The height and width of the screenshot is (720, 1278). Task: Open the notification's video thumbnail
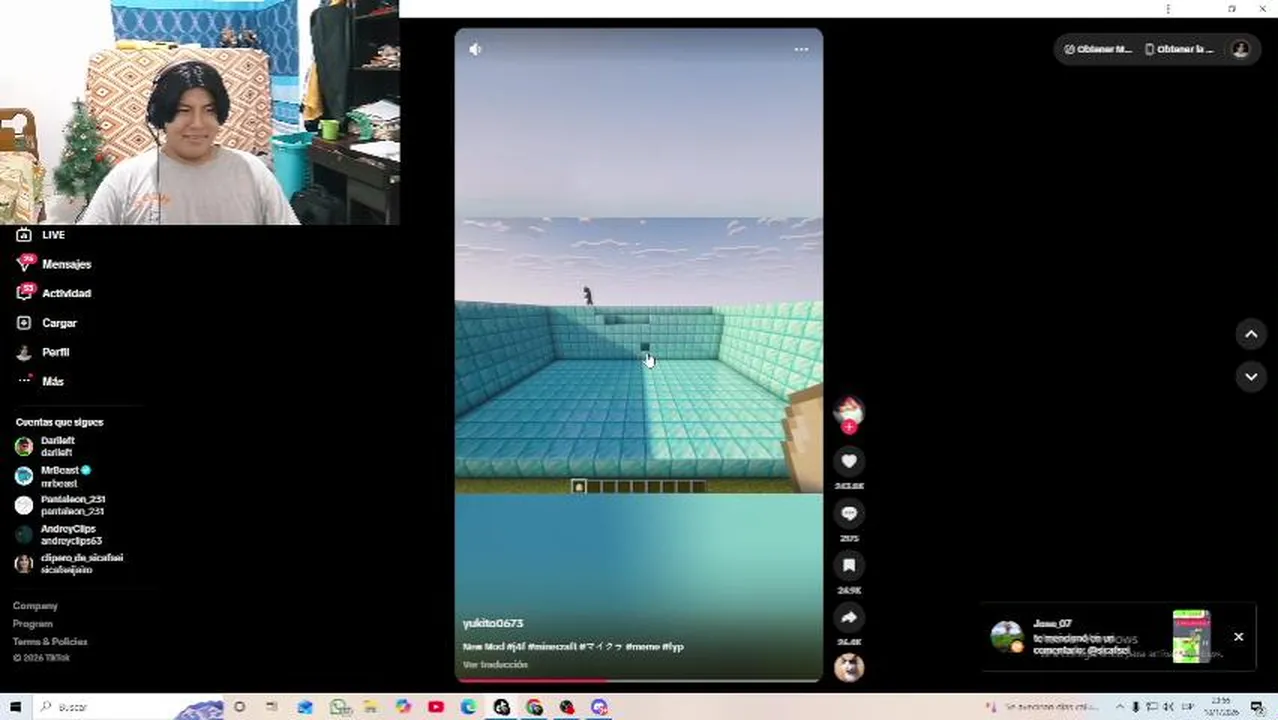point(1191,636)
